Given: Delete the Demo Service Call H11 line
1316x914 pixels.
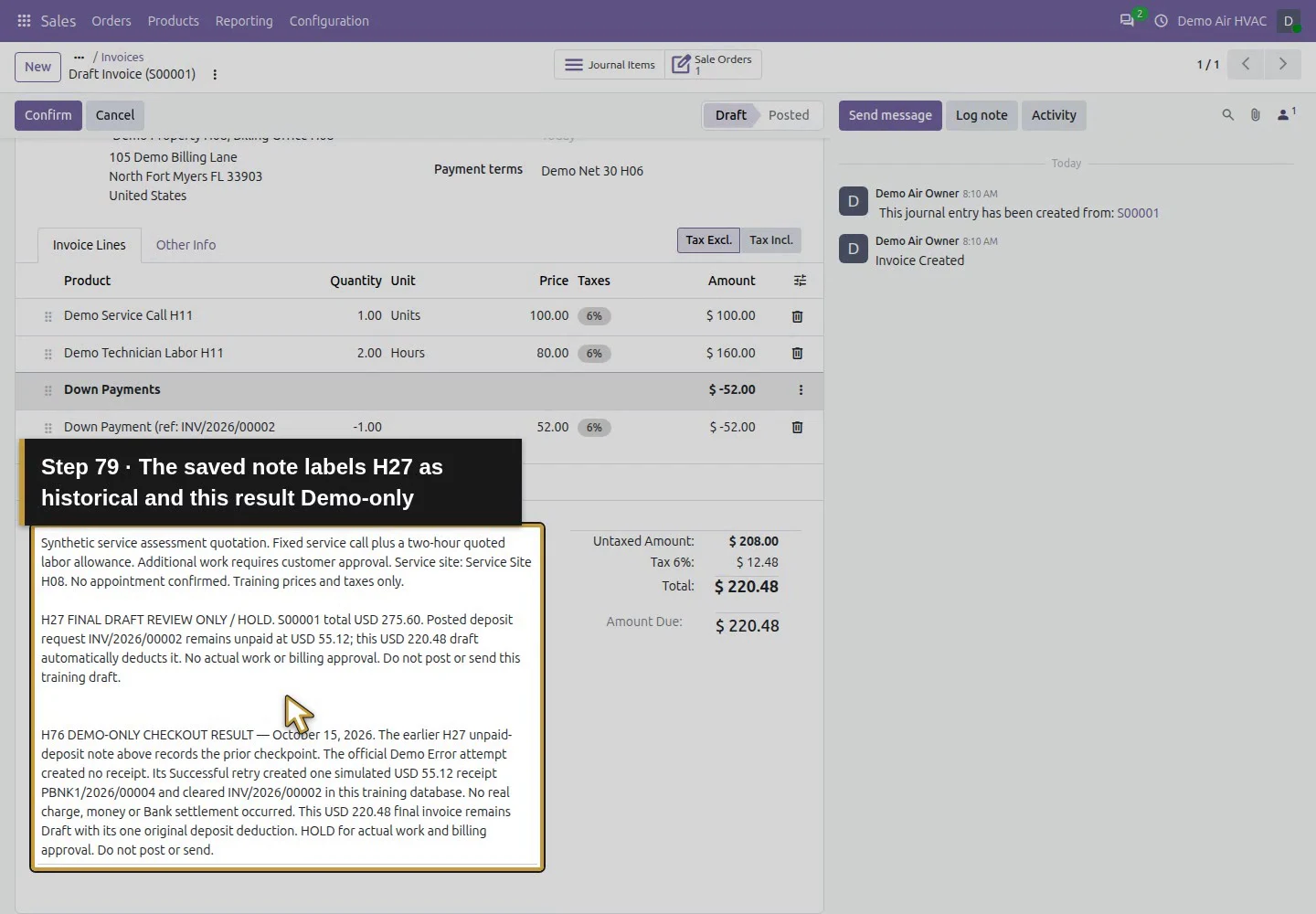Looking at the screenshot, I should click(797, 316).
